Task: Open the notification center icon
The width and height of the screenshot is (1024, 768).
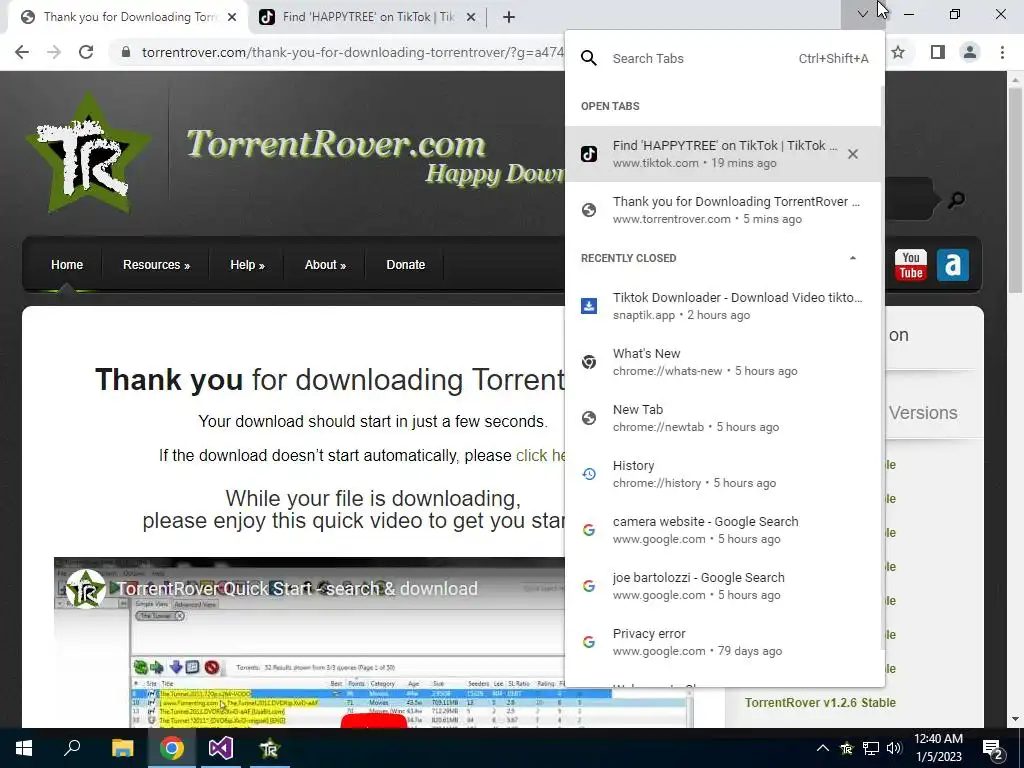Action: click(x=993, y=749)
